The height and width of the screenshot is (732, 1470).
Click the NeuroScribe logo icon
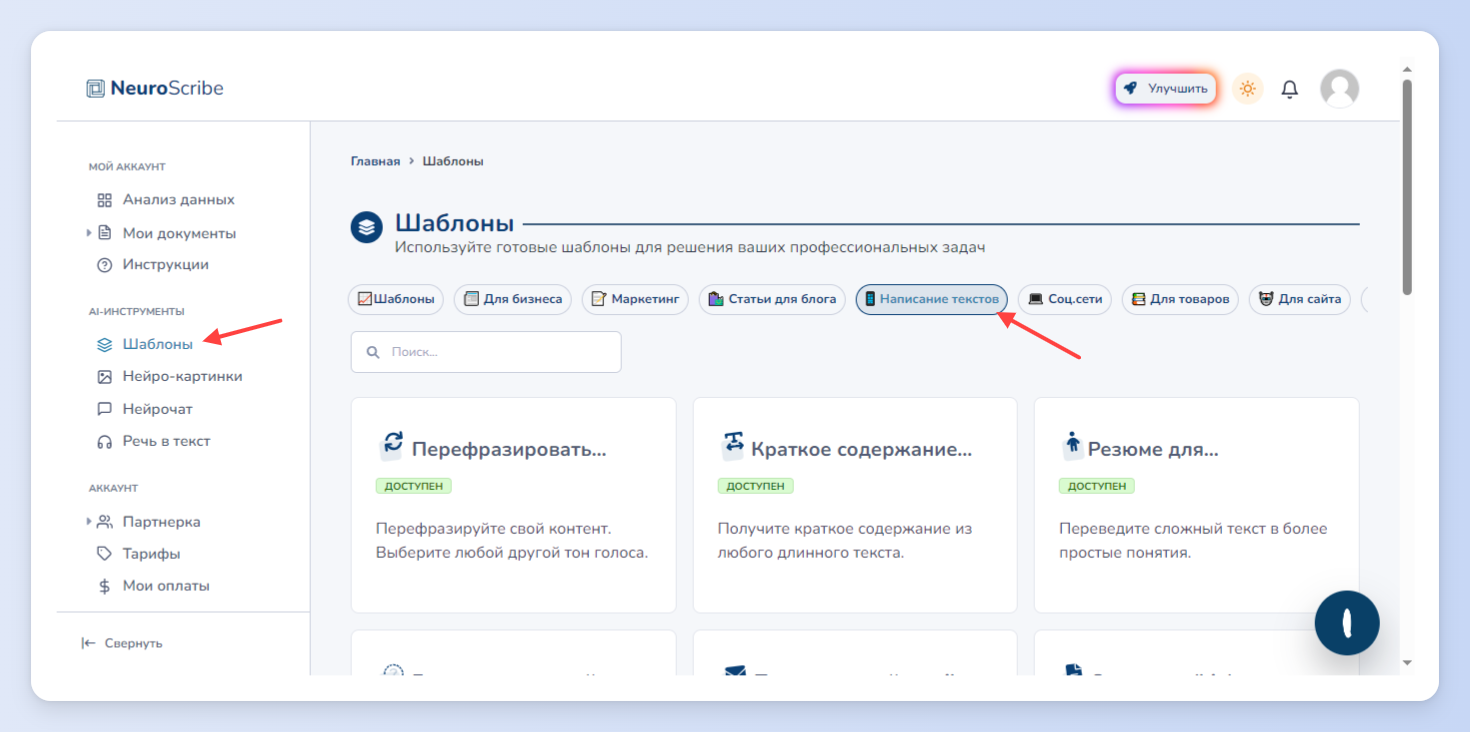coord(96,88)
